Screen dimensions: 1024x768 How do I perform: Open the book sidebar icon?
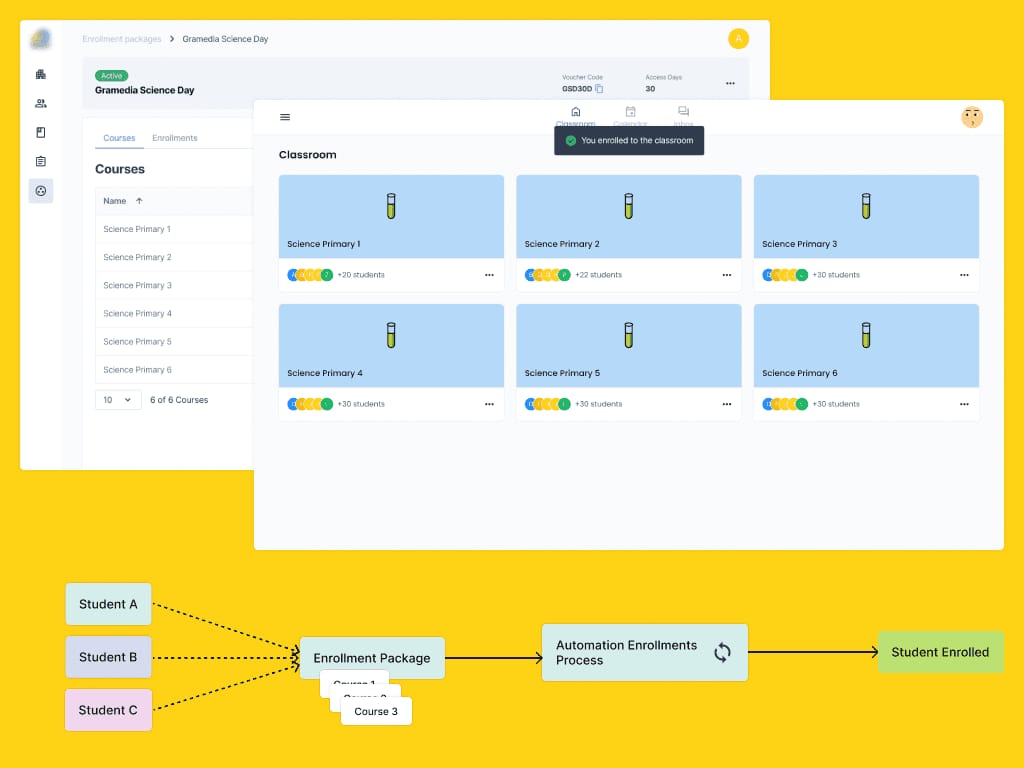[40, 133]
